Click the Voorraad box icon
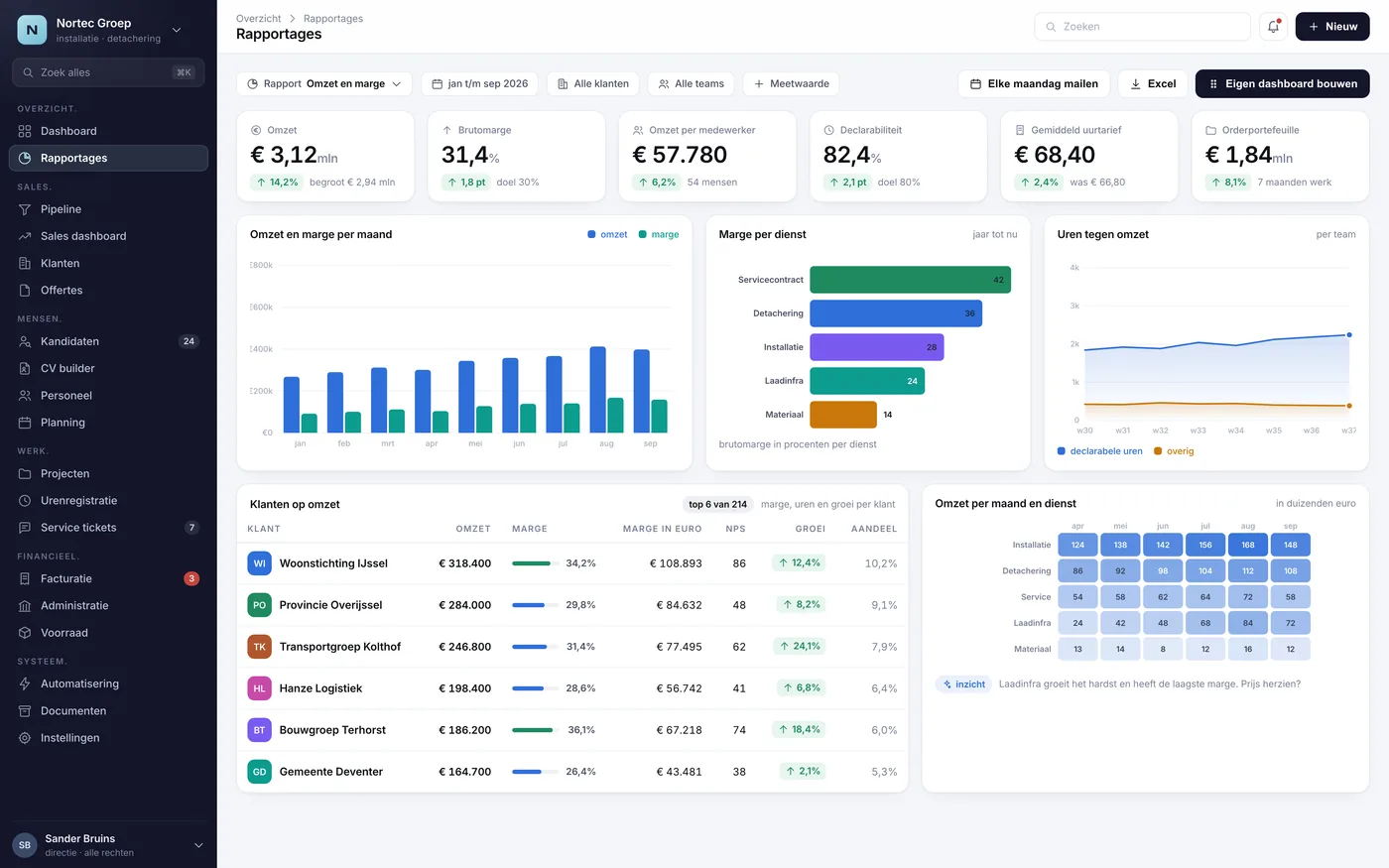Image resolution: width=1389 pixels, height=868 pixels. coord(25,633)
